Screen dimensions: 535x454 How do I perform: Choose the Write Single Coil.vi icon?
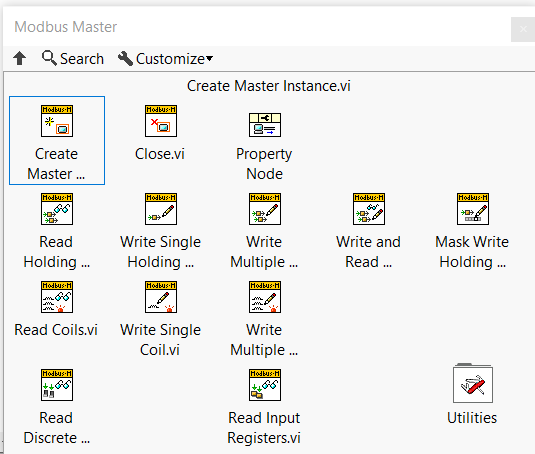click(161, 297)
